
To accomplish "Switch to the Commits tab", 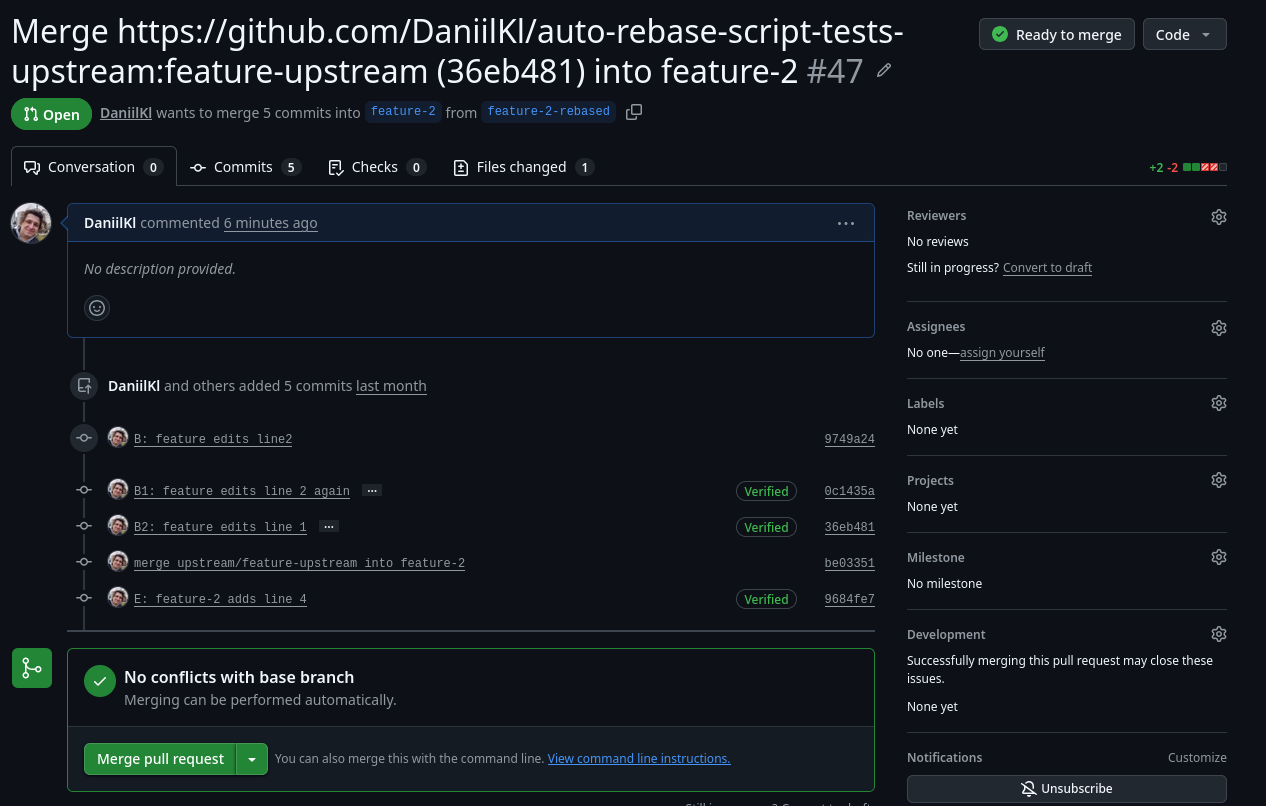I will (x=245, y=167).
